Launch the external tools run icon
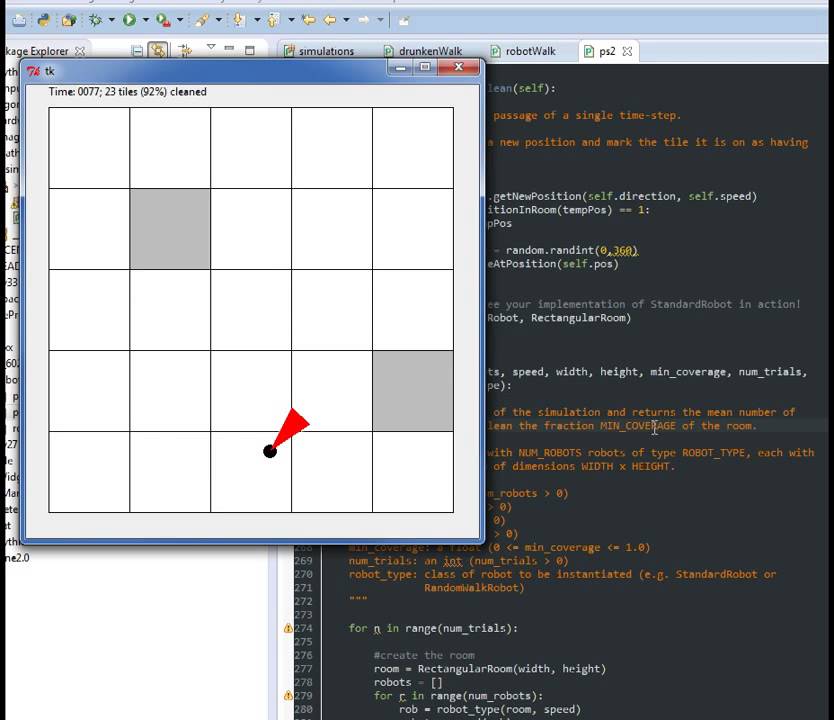The image size is (834, 720). pyautogui.click(x=163, y=20)
